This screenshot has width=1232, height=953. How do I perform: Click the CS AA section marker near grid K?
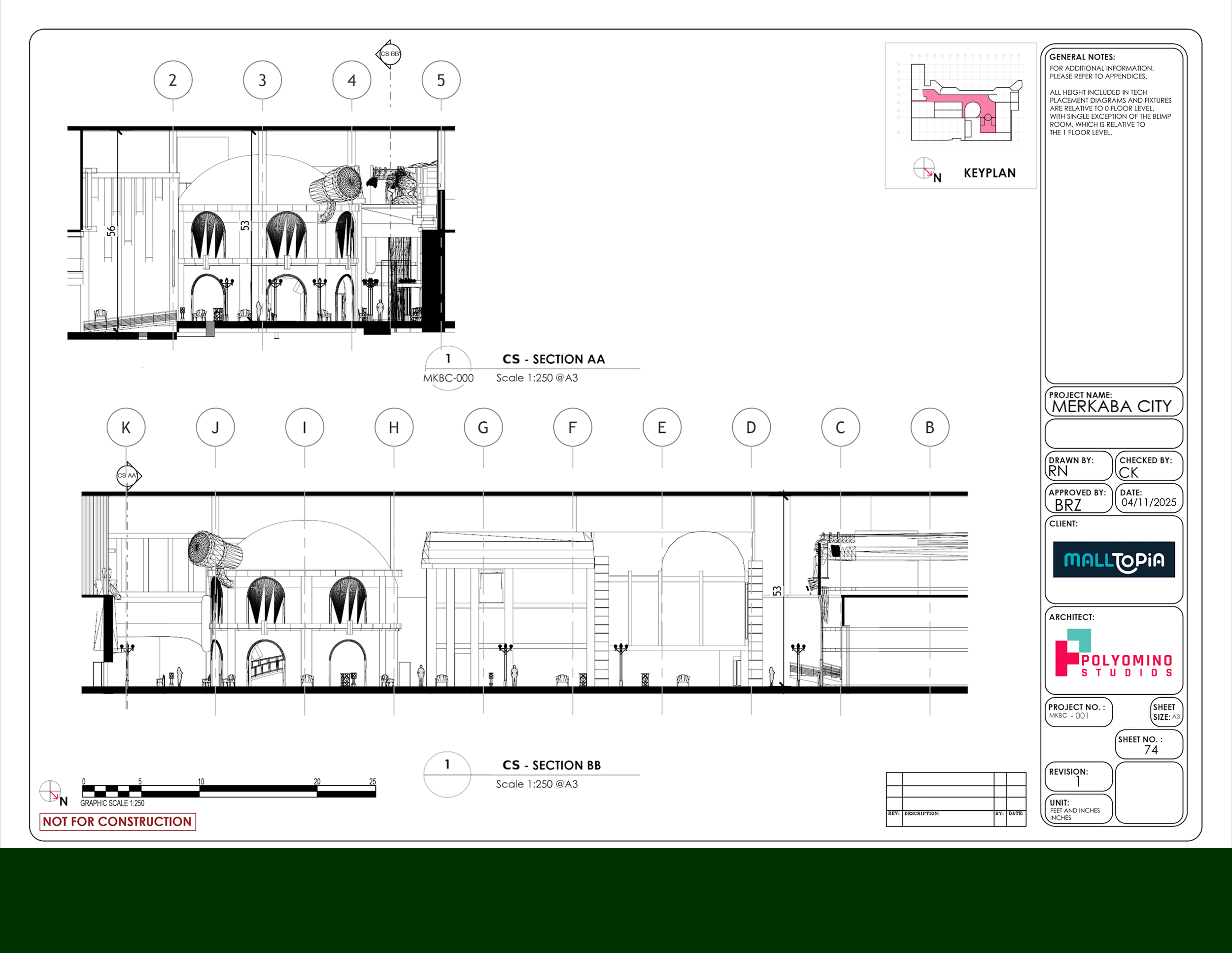[x=127, y=476]
